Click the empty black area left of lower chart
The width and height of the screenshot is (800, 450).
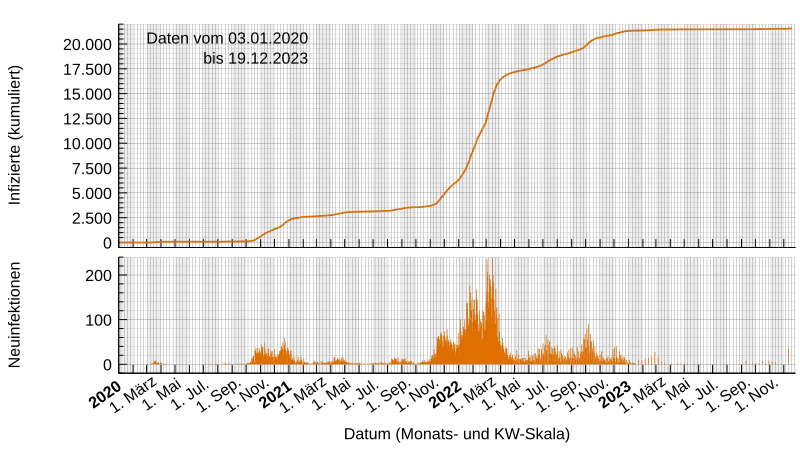[x=60, y=315]
